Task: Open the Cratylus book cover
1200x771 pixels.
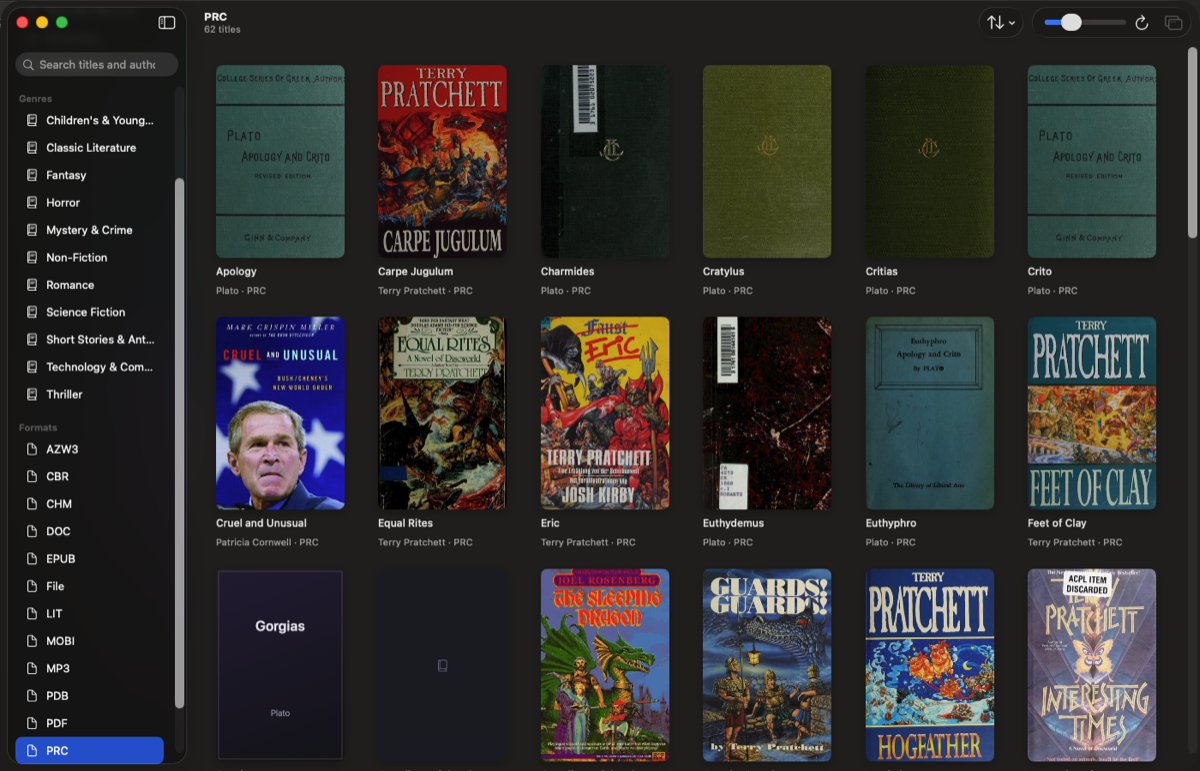Action: (767, 162)
